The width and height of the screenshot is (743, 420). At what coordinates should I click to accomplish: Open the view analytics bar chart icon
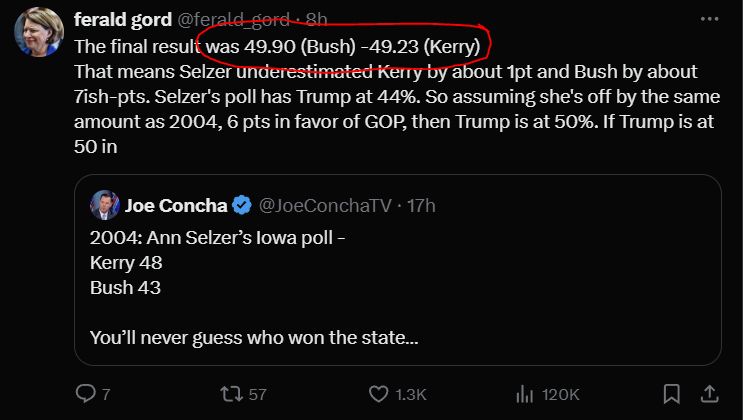(523, 394)
